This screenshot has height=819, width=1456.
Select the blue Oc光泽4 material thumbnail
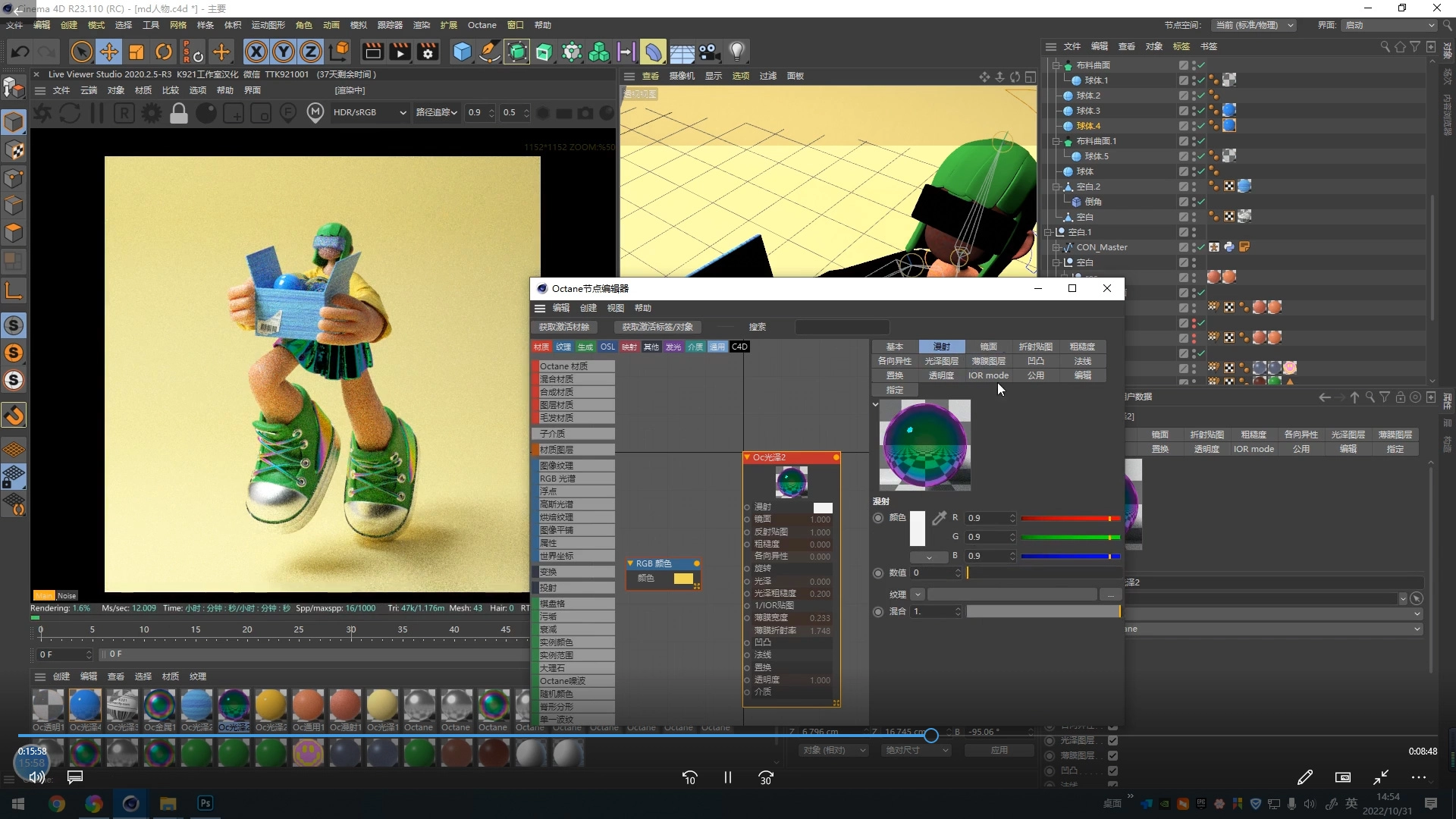tap(85, 705)
